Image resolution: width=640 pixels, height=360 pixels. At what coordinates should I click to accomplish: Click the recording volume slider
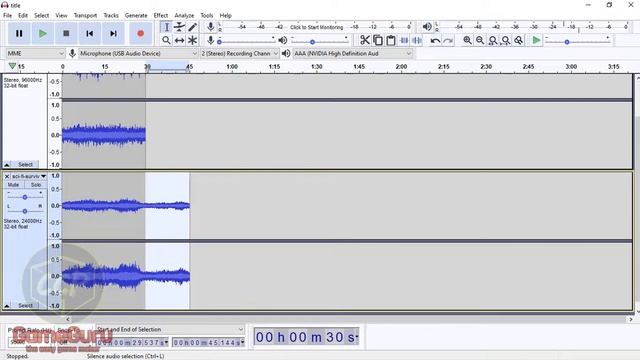coord(246,41)
